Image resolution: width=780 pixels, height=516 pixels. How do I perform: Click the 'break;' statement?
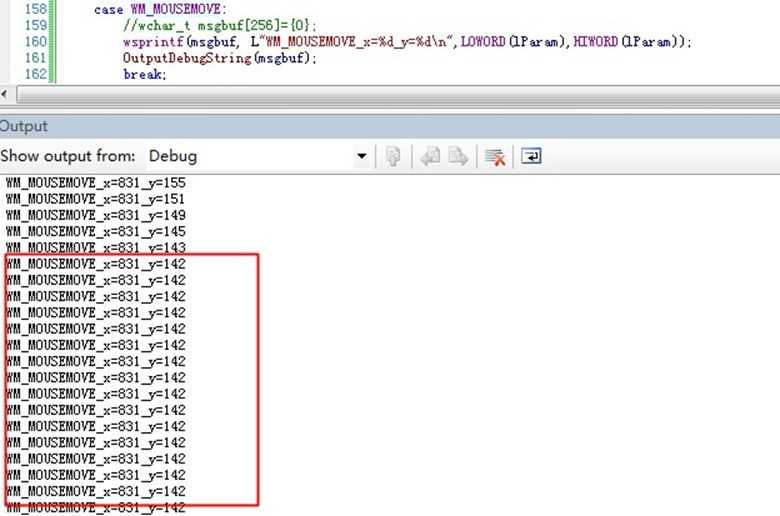click(x=145, y=74)
